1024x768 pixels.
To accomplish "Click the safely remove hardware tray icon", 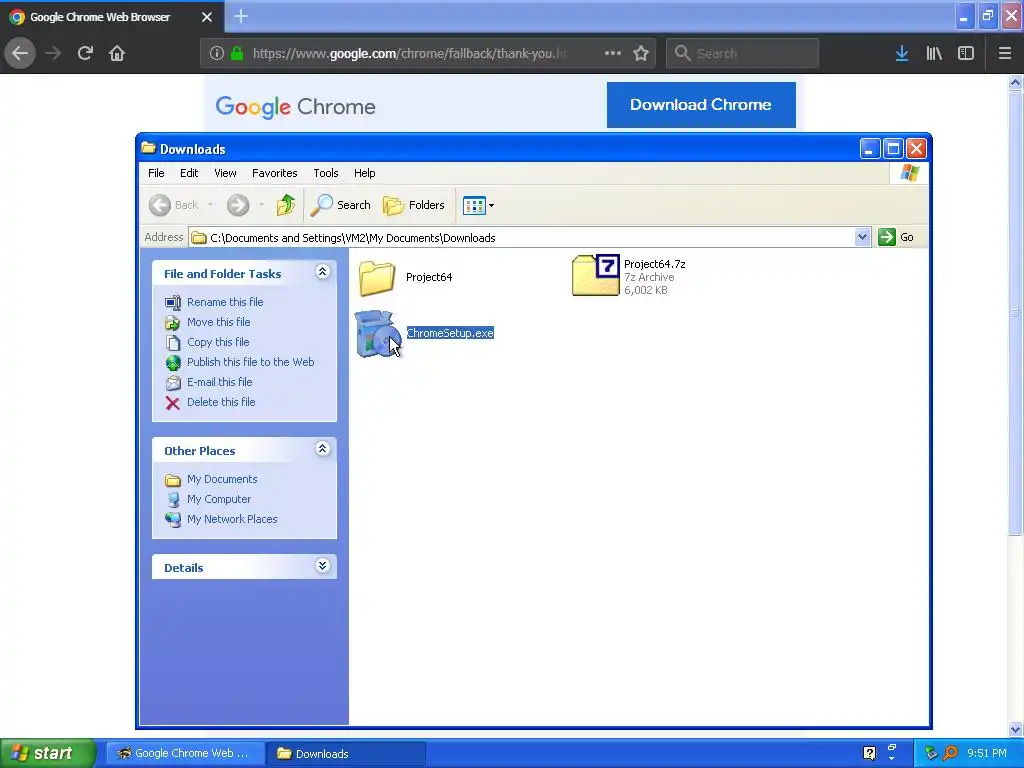I will [932, 753].
